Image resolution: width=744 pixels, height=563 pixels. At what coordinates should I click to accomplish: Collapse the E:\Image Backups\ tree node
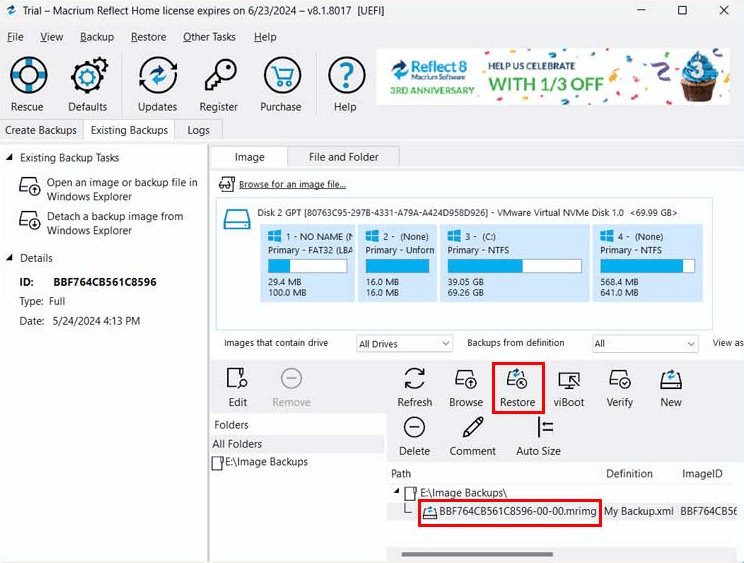coord(397,491)
